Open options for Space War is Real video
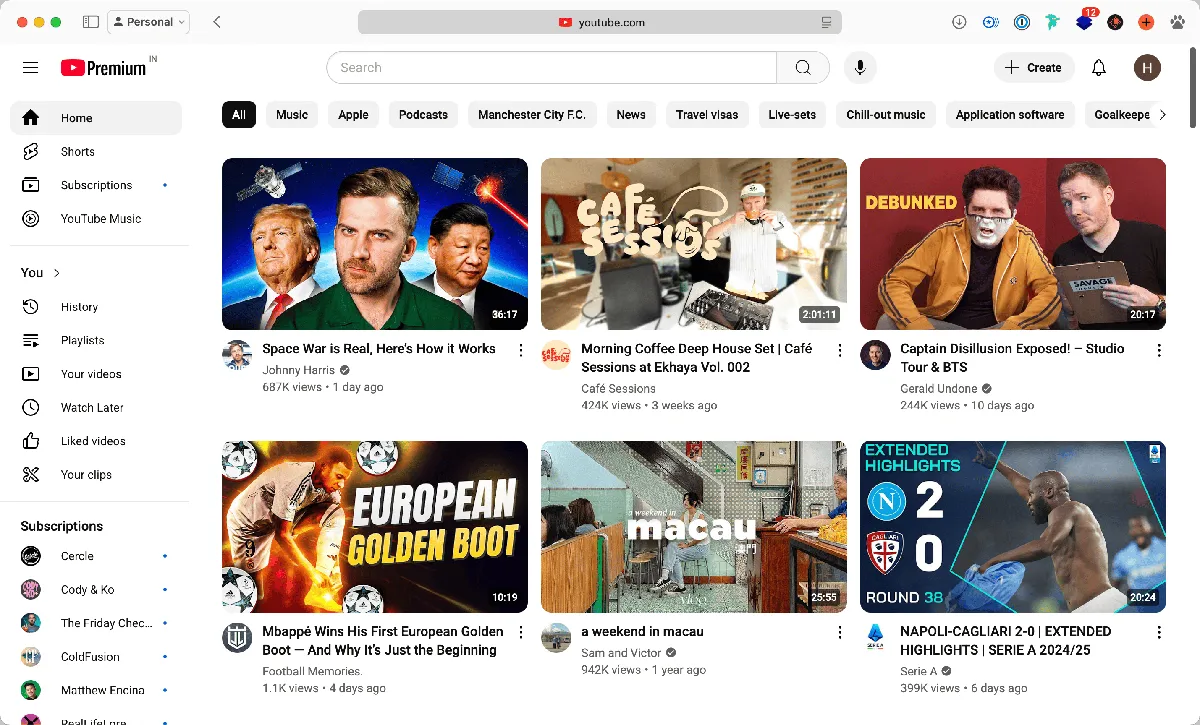Image resolution: width=1200 pixels, height=725 pixels. tap(521, 350)
